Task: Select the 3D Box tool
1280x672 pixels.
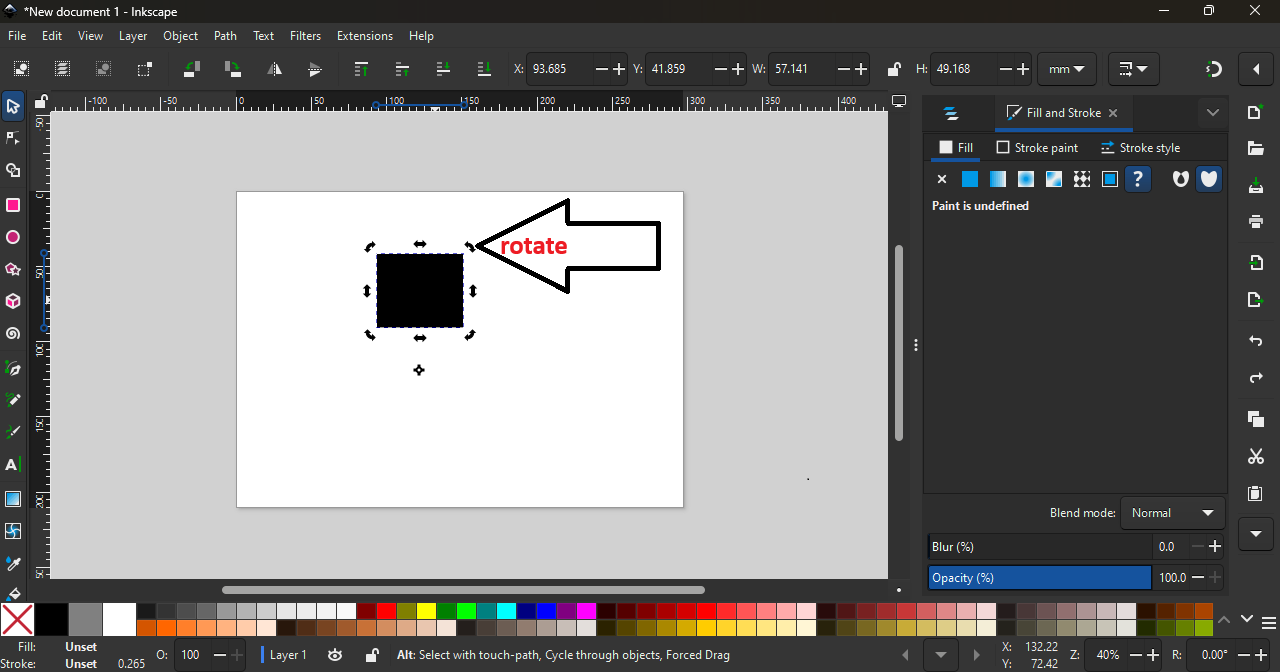Action: point(13,302)
